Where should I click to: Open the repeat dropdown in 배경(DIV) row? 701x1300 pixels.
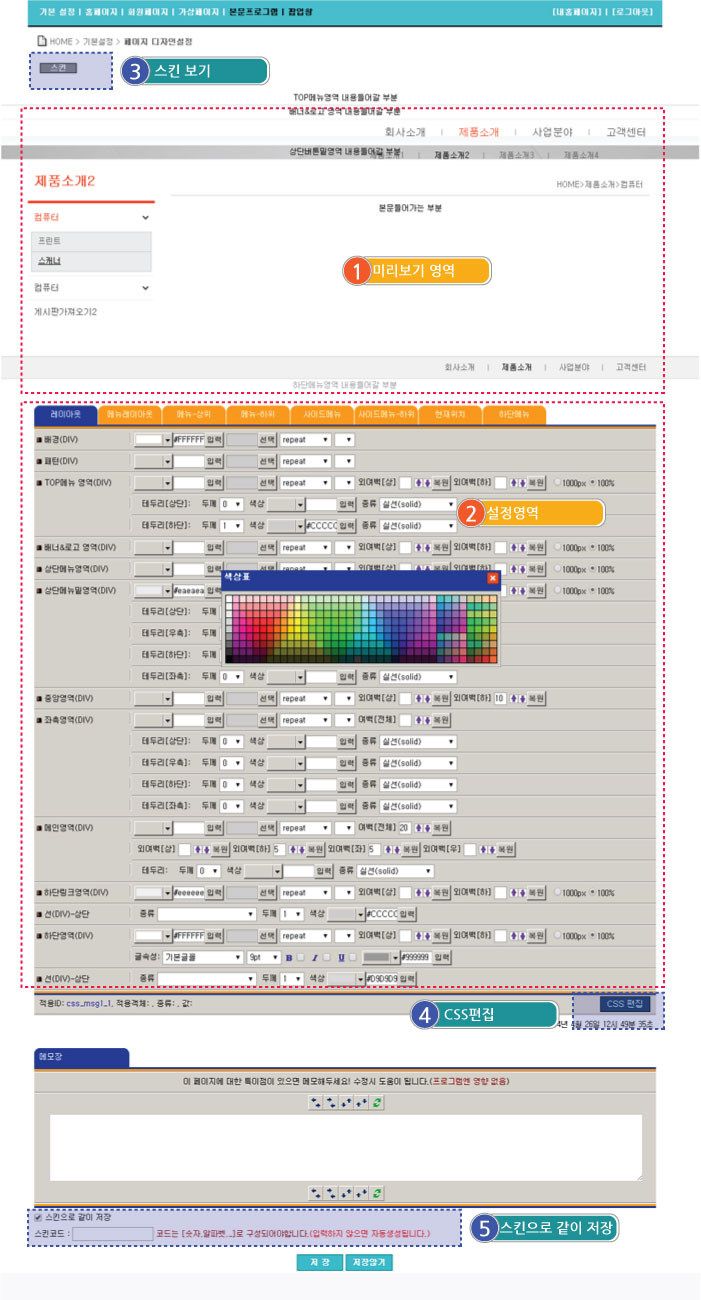306,438
